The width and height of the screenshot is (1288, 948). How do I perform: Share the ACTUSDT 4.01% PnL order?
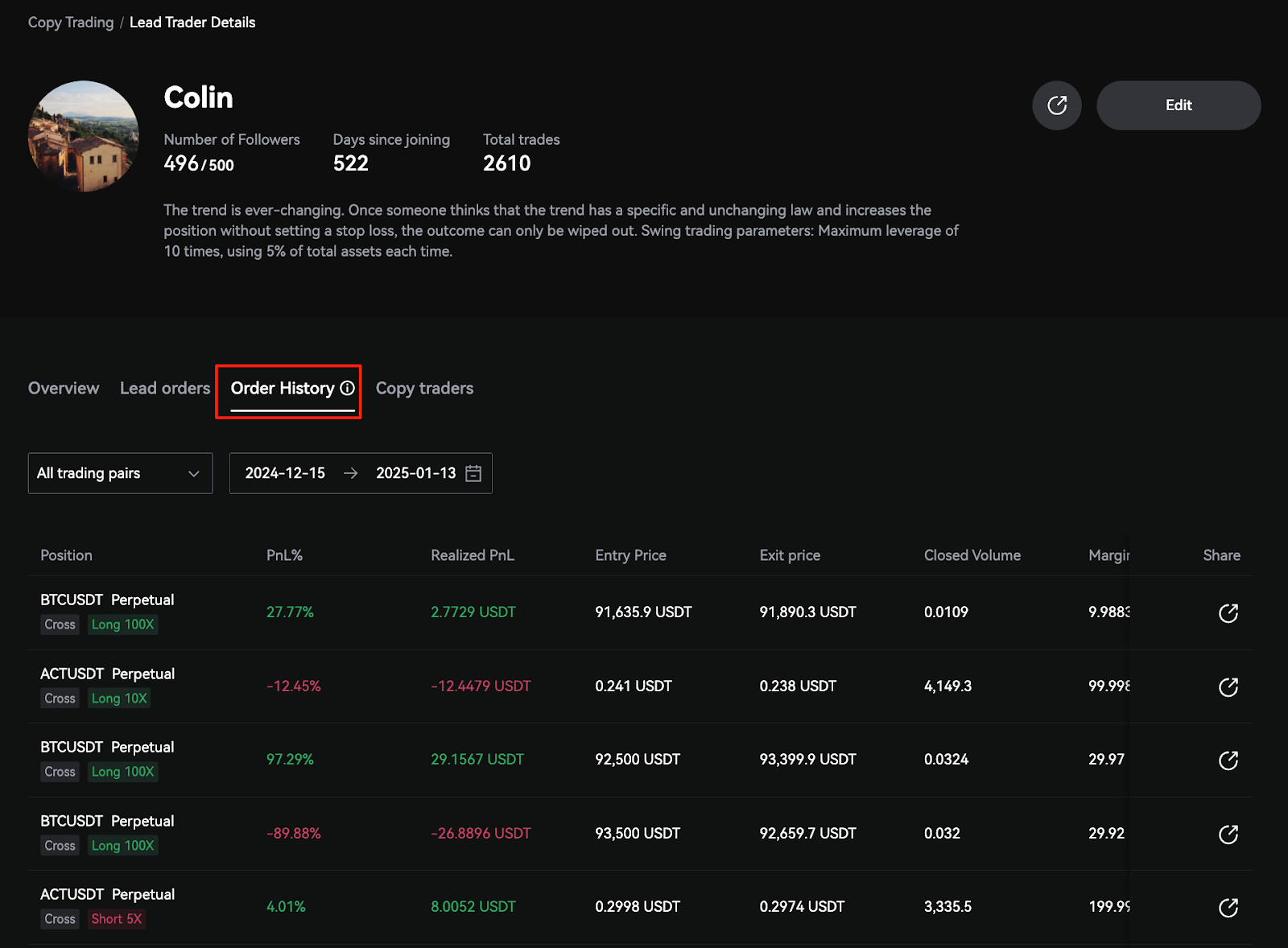(x=1228, y=908)
